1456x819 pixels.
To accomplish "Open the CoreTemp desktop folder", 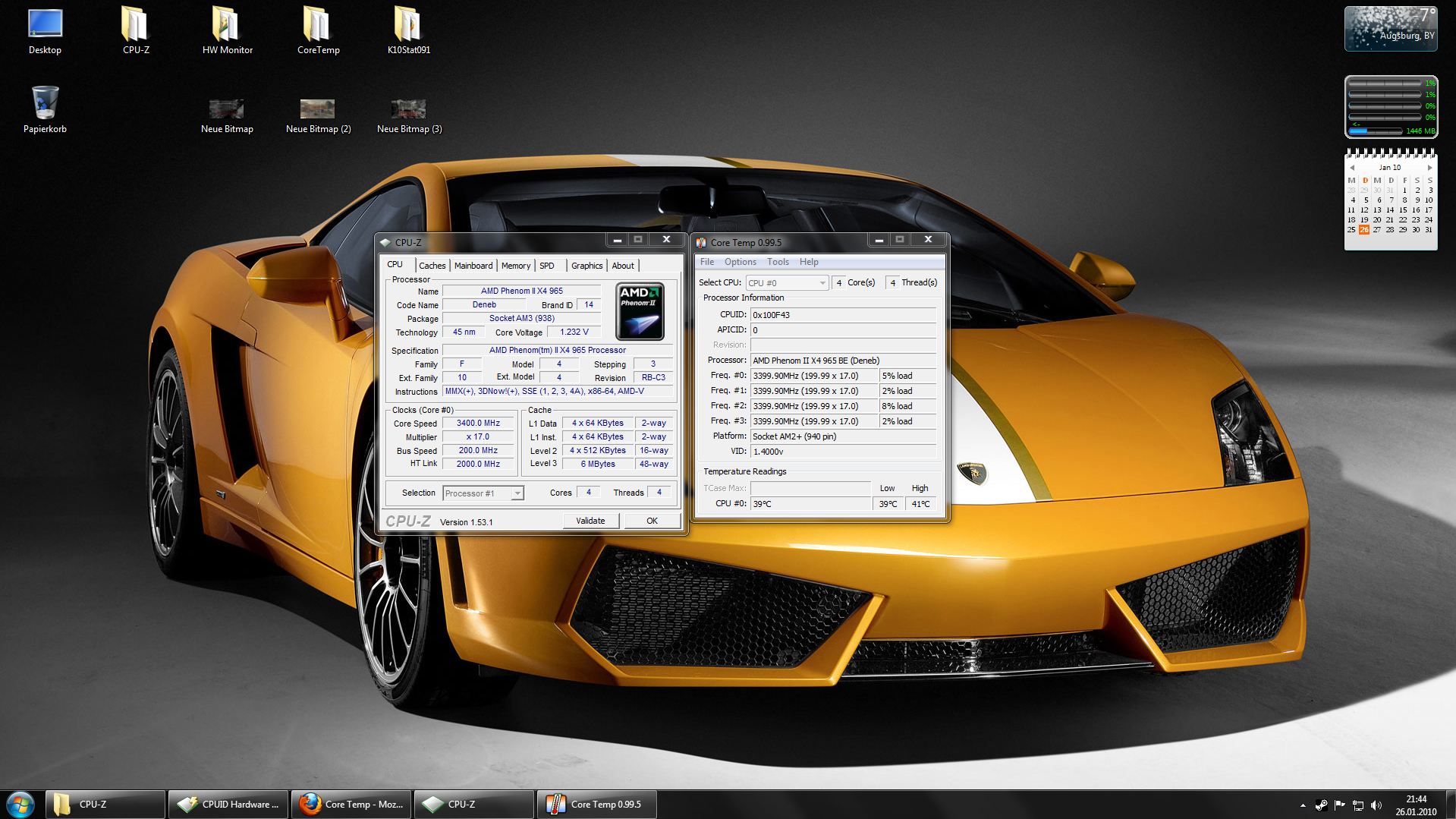I will click(x=318, y=30).
